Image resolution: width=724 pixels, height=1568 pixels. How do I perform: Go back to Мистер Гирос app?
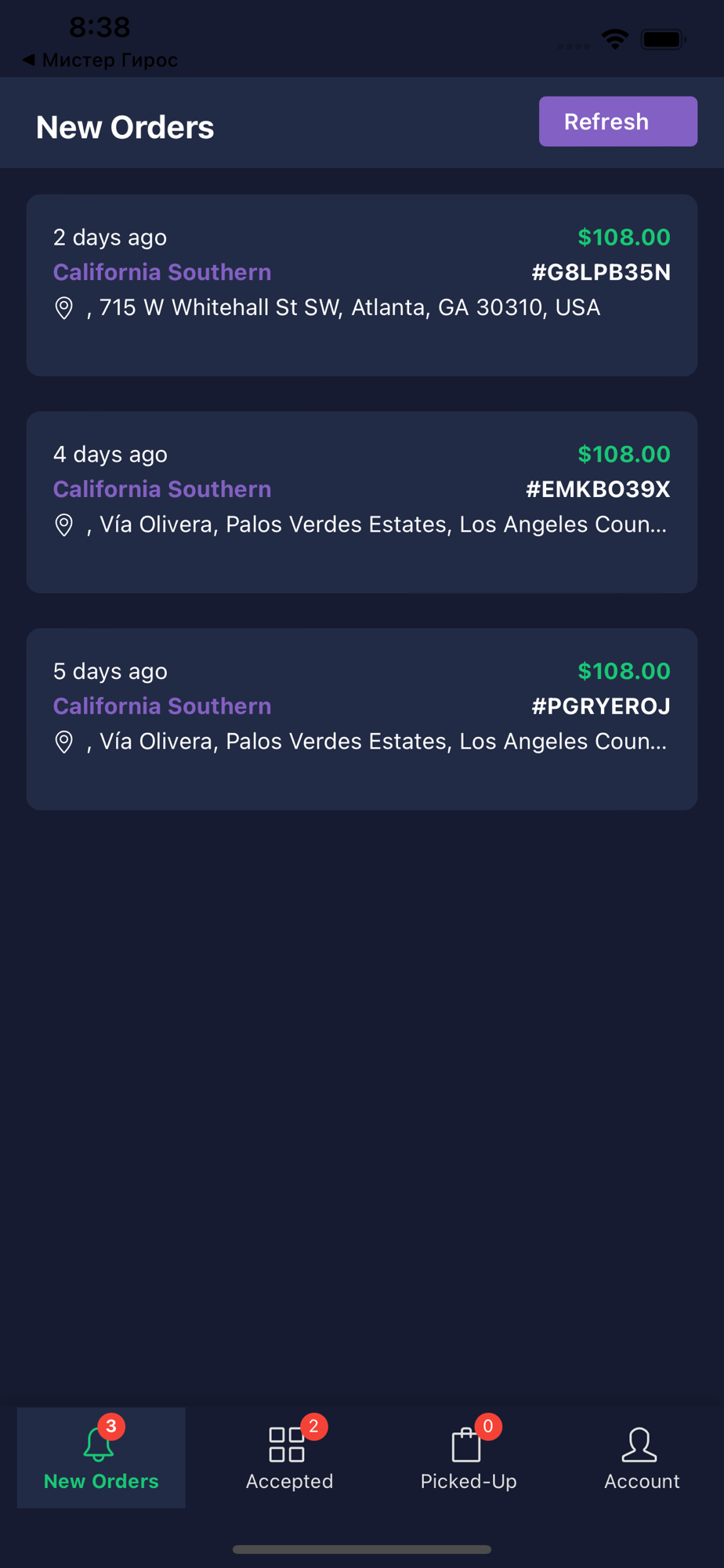pos(100,60)
